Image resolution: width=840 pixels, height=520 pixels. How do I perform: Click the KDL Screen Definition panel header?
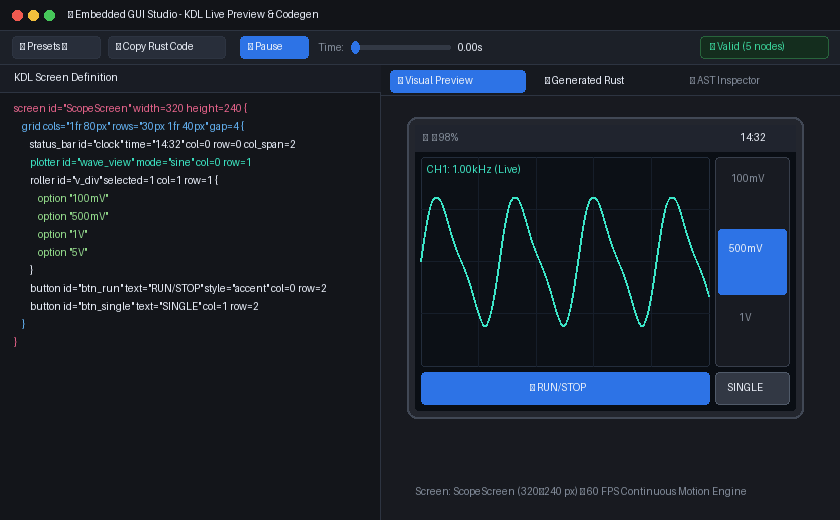[x=66, y=78]
